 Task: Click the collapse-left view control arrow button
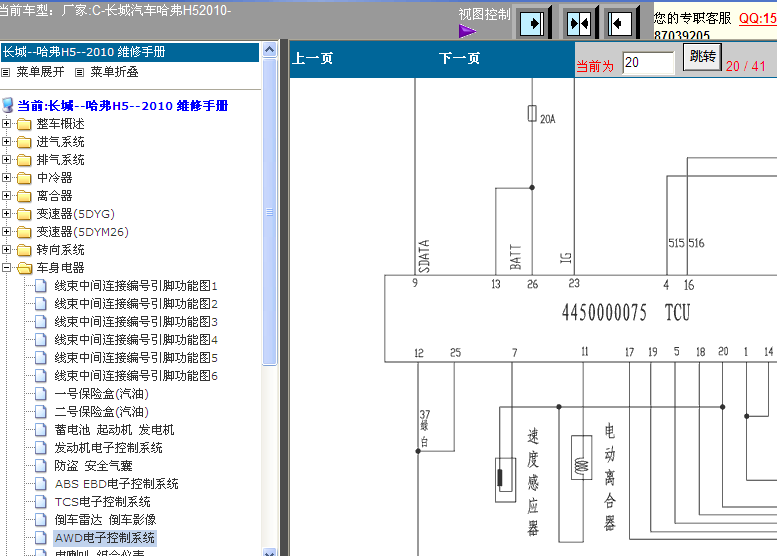click(x=620, y=23)
